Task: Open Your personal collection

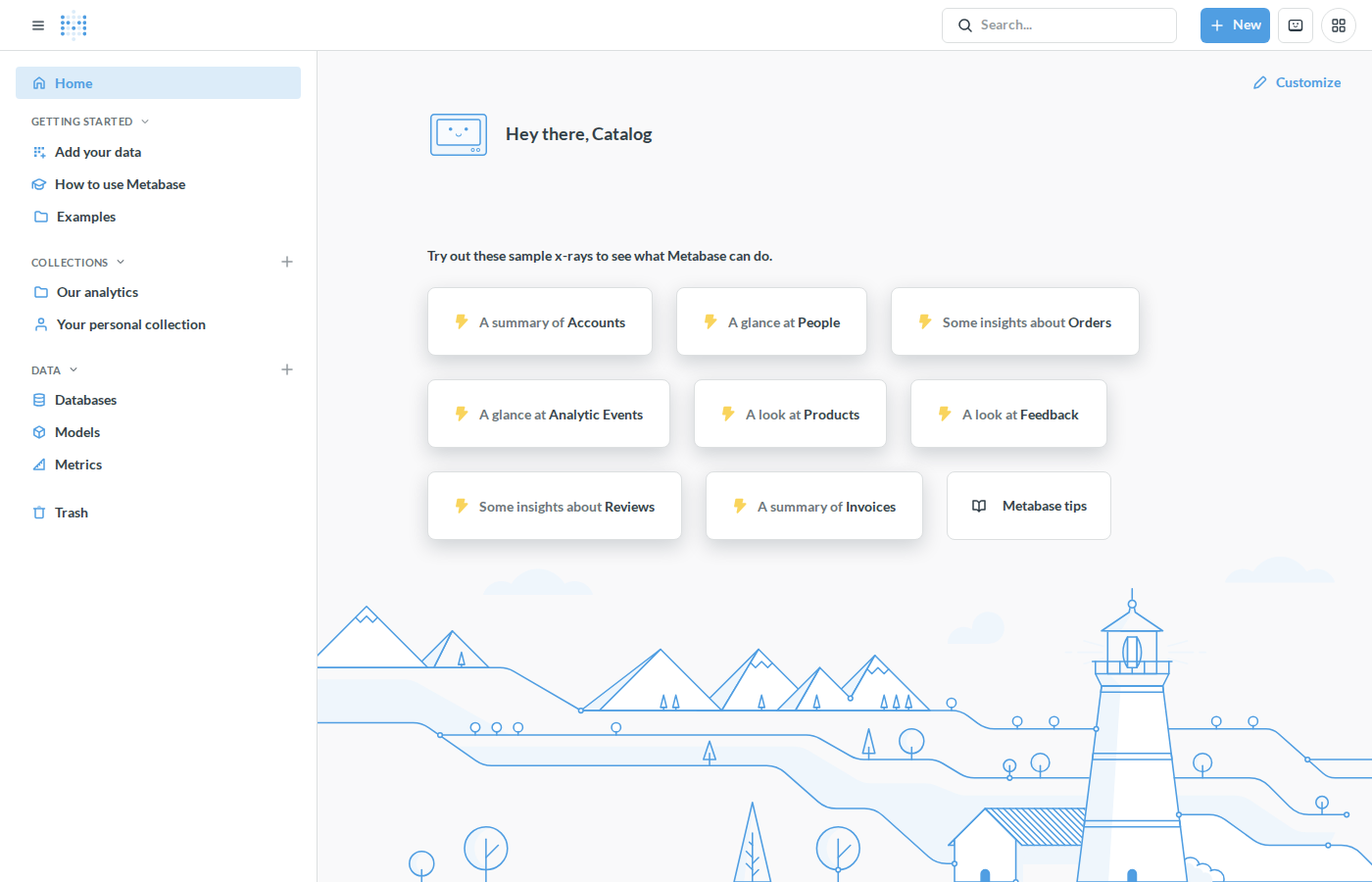Action: (x=158, y=324)
